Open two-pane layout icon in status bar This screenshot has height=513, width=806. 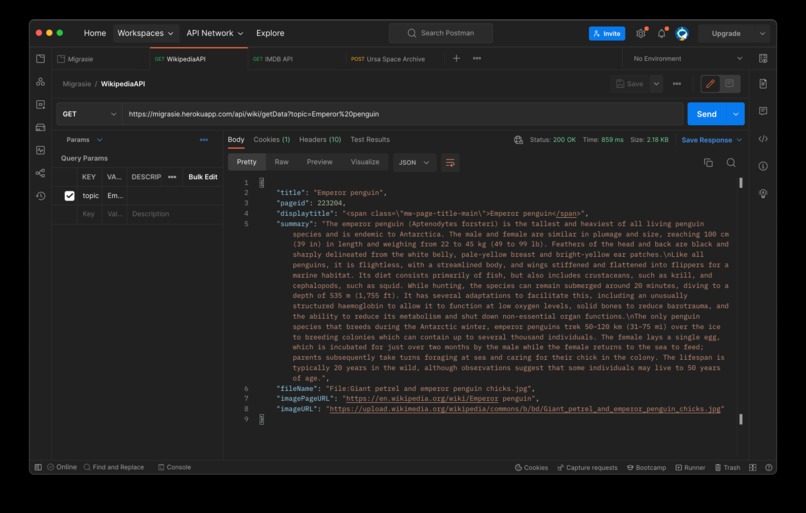[753, 468]
